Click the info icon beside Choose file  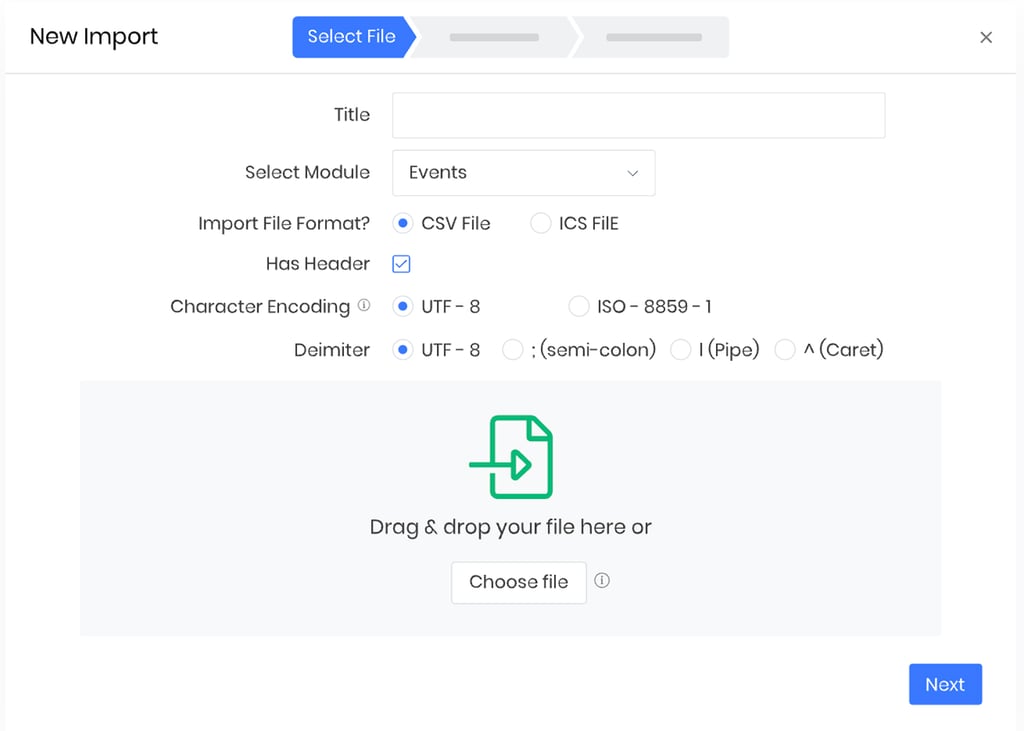[602, 579]
